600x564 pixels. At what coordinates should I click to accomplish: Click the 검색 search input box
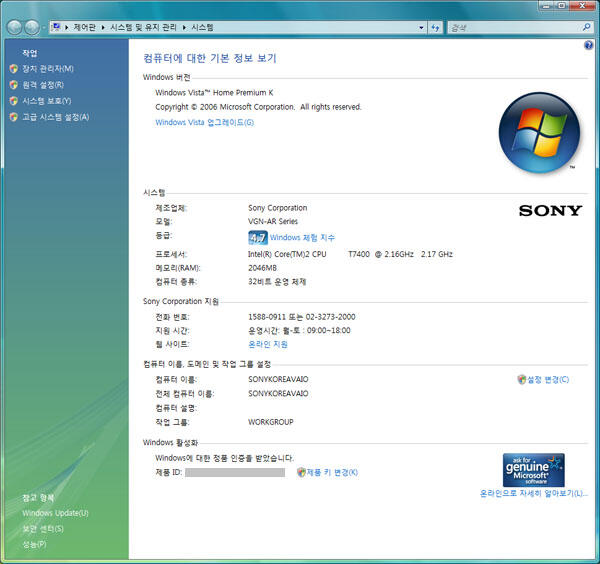coord(500,27)
